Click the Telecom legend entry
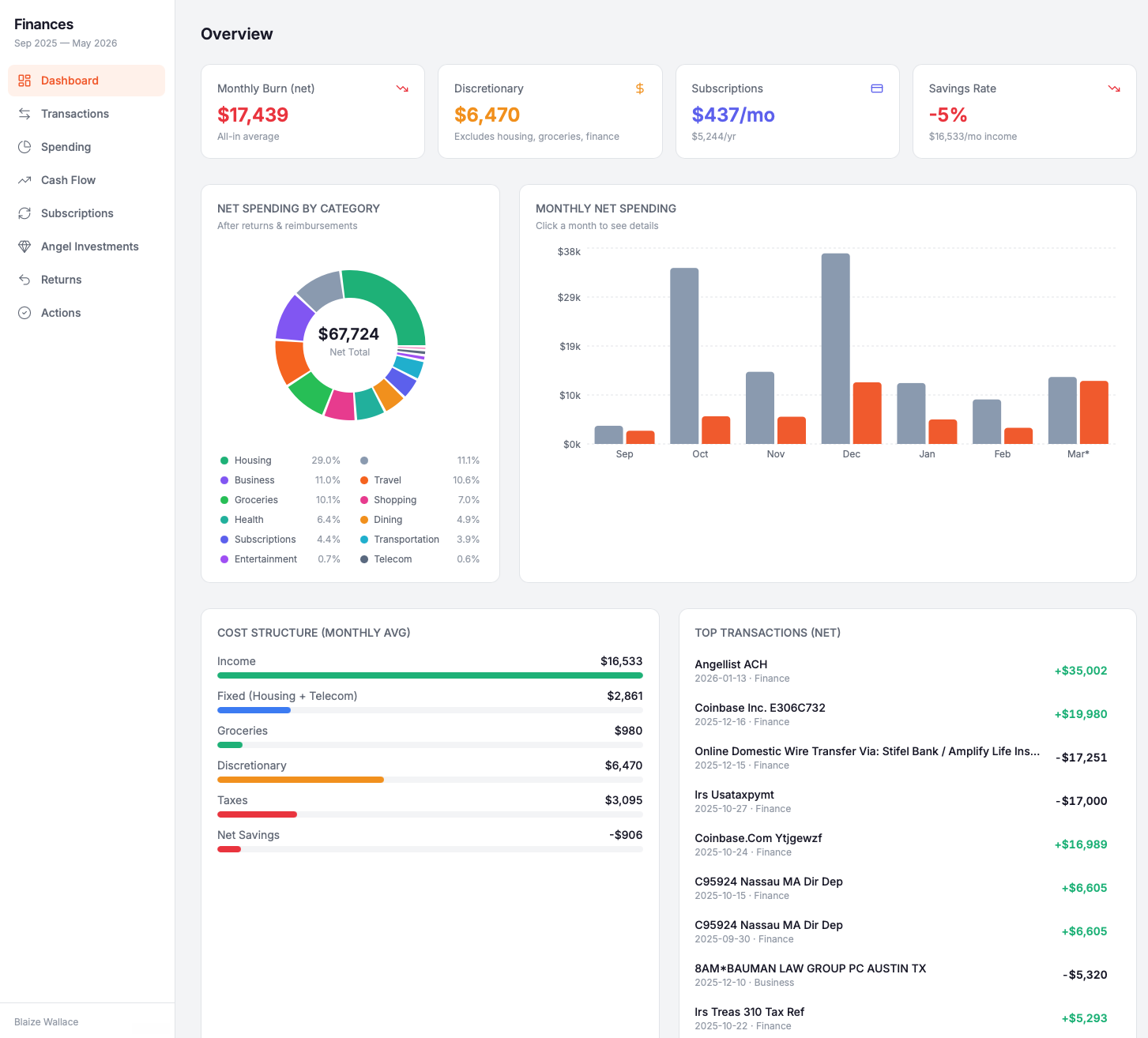Screen dimensions: 1148x1038 coord(420,559)
